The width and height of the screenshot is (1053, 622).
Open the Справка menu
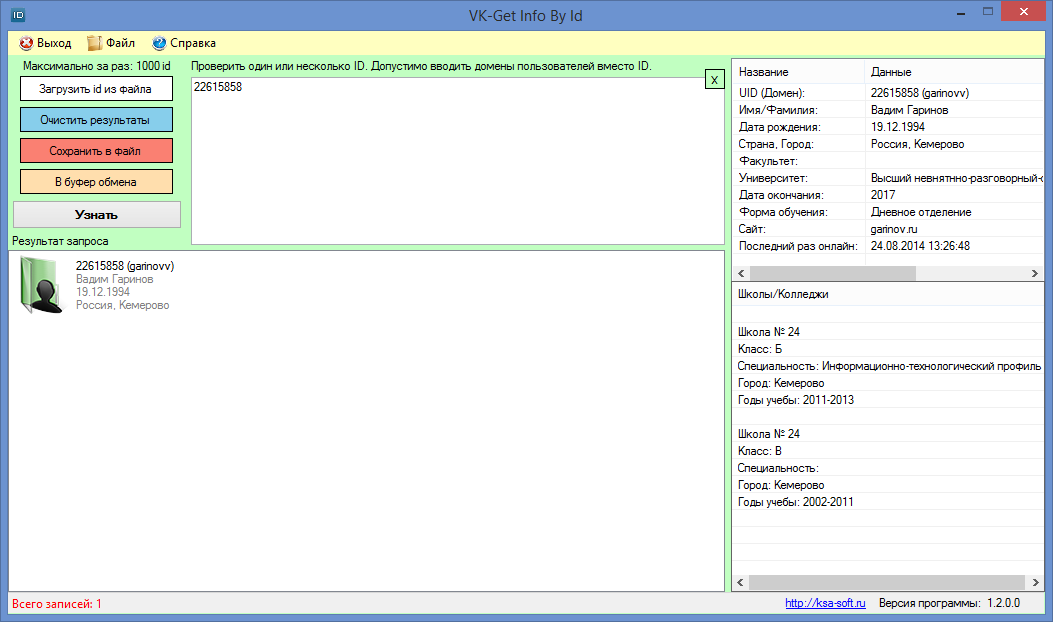184,43
